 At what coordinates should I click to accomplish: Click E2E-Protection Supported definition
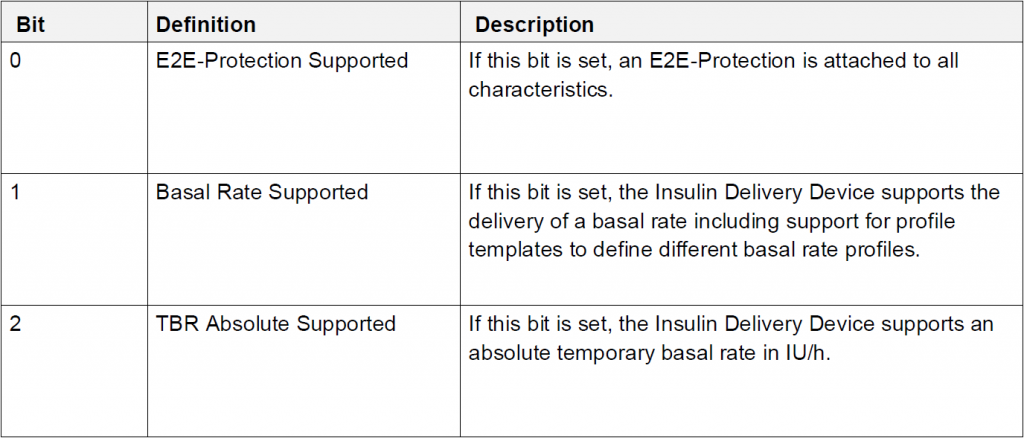pos(282,61)
